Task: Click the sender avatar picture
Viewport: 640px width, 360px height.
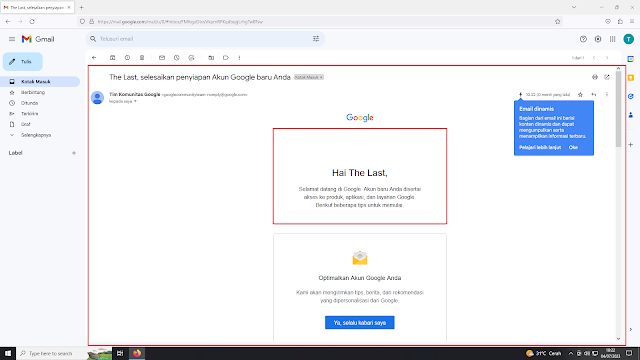Action: point(98,98)
